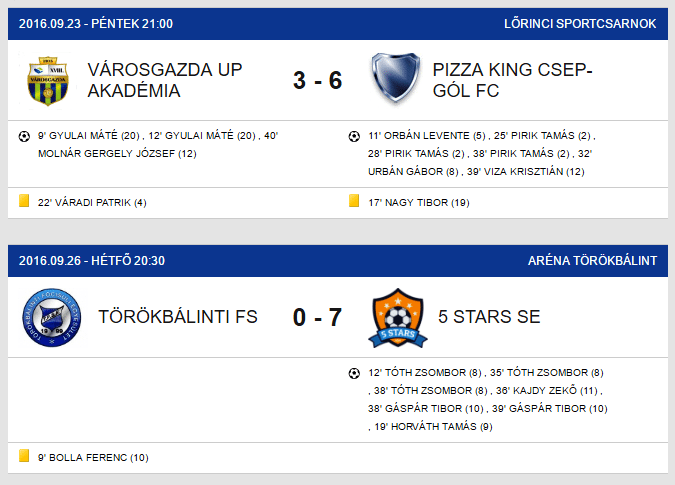Open the Városgazda UP Akadémia team name
Image resolution: width=675 pixels, height=485 pixels.
click(x=165, y=80)
